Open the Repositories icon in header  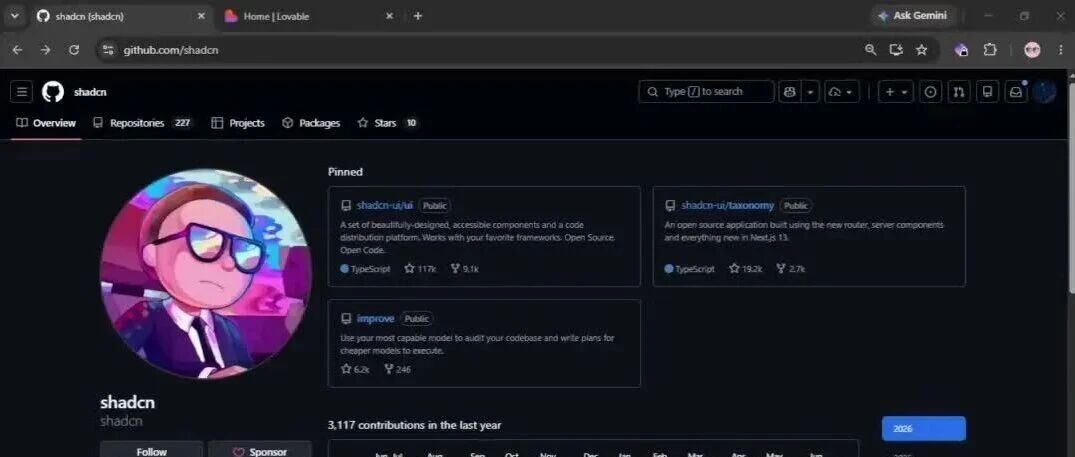click(987, 92)
